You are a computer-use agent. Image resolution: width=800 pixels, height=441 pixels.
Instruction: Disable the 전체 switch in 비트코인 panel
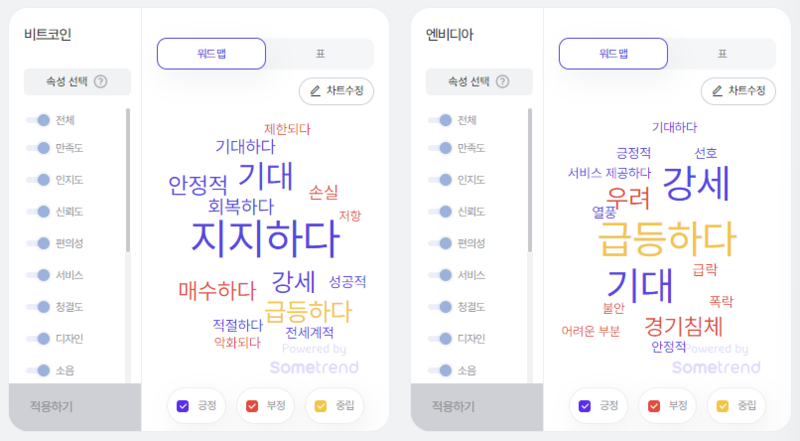38,120
